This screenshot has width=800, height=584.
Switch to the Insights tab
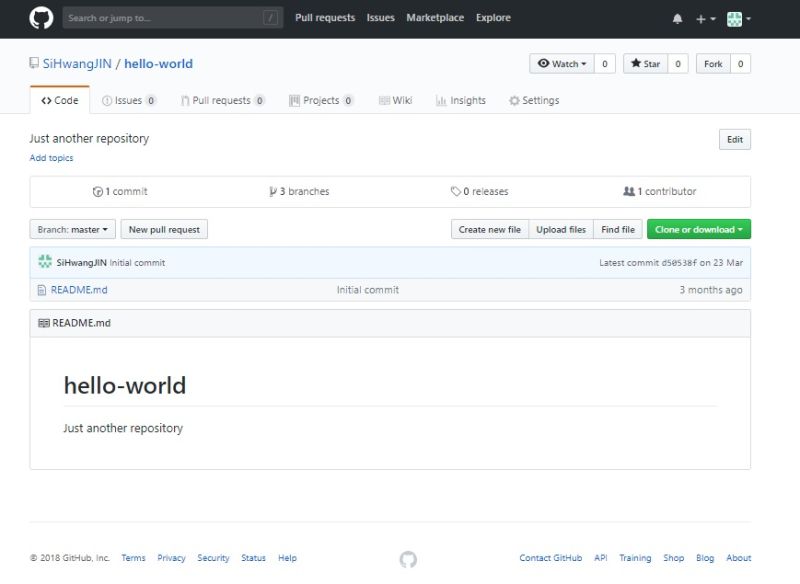click(461, 100)
